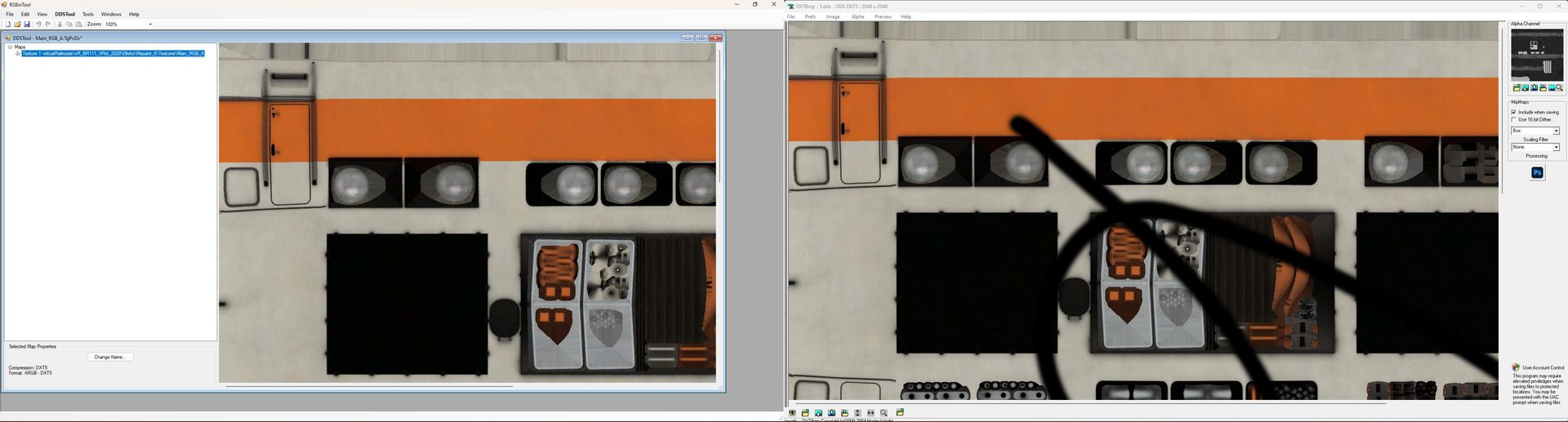Click the magnifier zoom icon in DXTBmp bottom toolbar
This screenshot has height=422, width=1568.
click(884, 413)
